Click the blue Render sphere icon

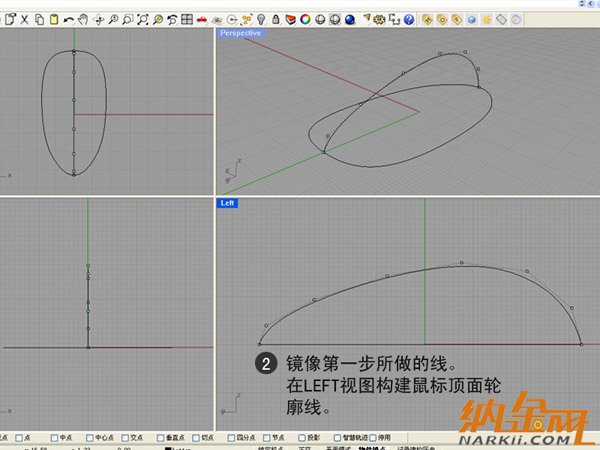pyautogui.click(x=350, y=19)
